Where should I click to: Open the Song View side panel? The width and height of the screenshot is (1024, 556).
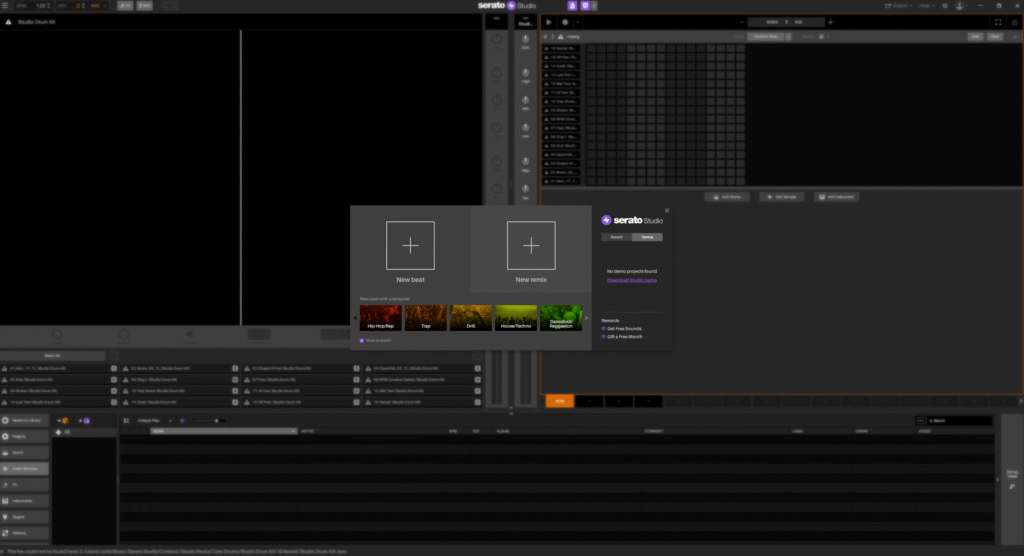[x=1012, y=478]
